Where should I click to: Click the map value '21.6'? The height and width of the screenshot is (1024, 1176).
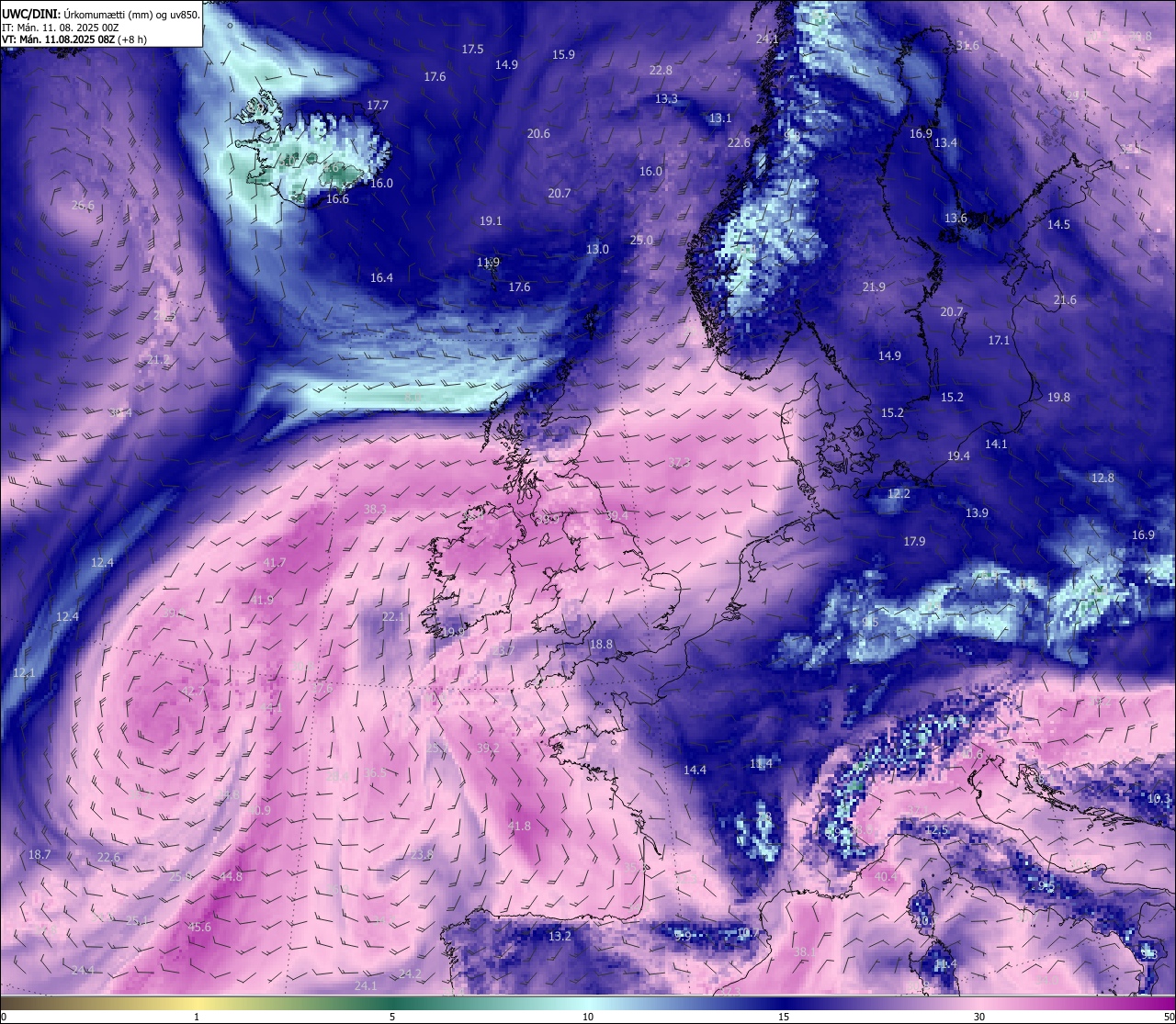tap(1065, 300)
